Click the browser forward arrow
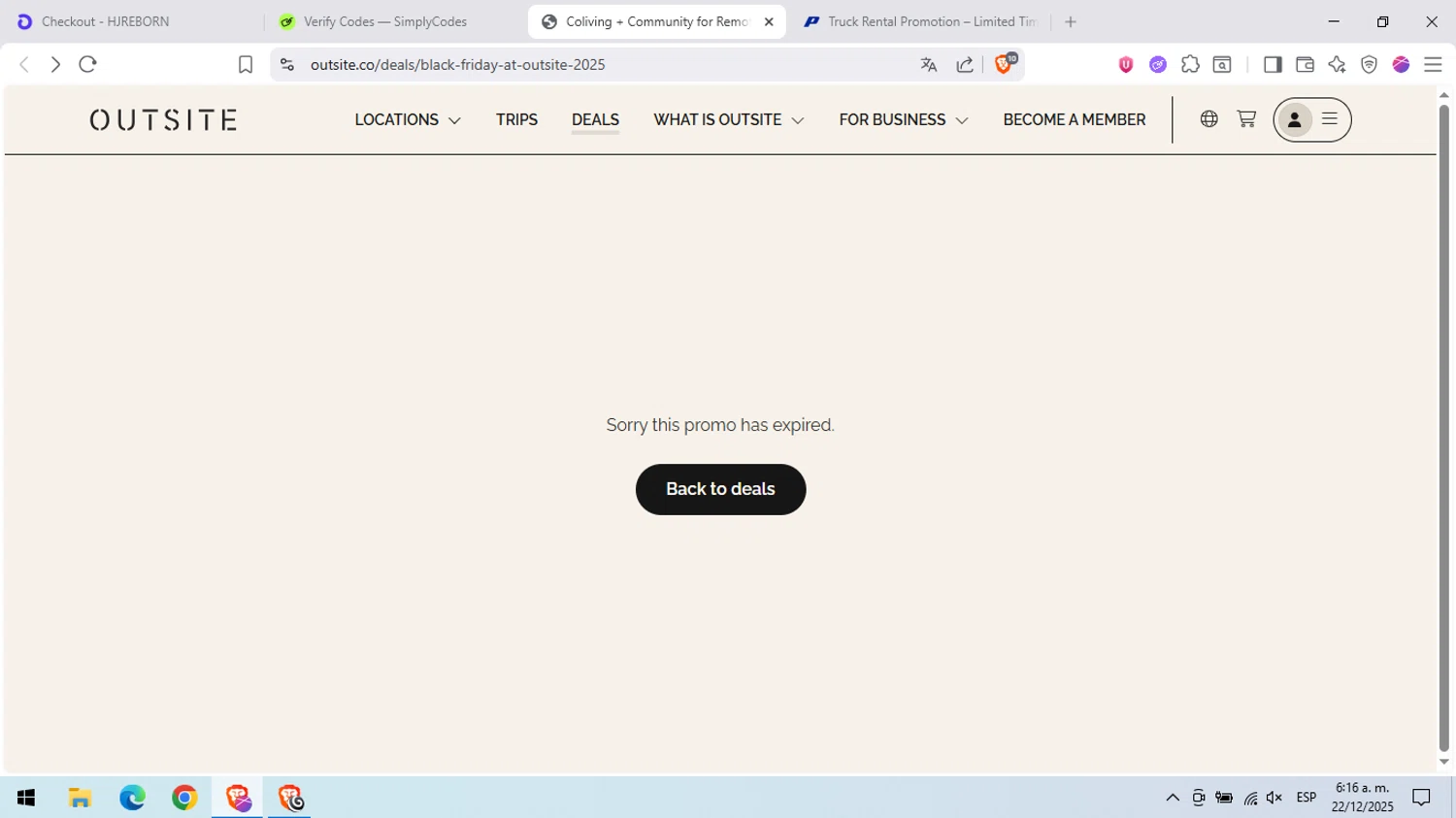The height and width of the screenshot is (818, 1456). [55, 64]
